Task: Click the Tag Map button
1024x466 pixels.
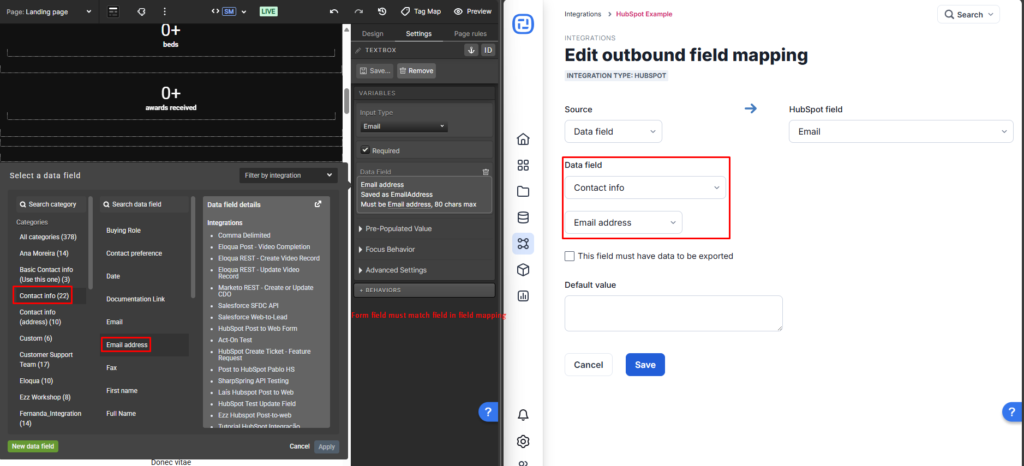Action: [421, 12]
